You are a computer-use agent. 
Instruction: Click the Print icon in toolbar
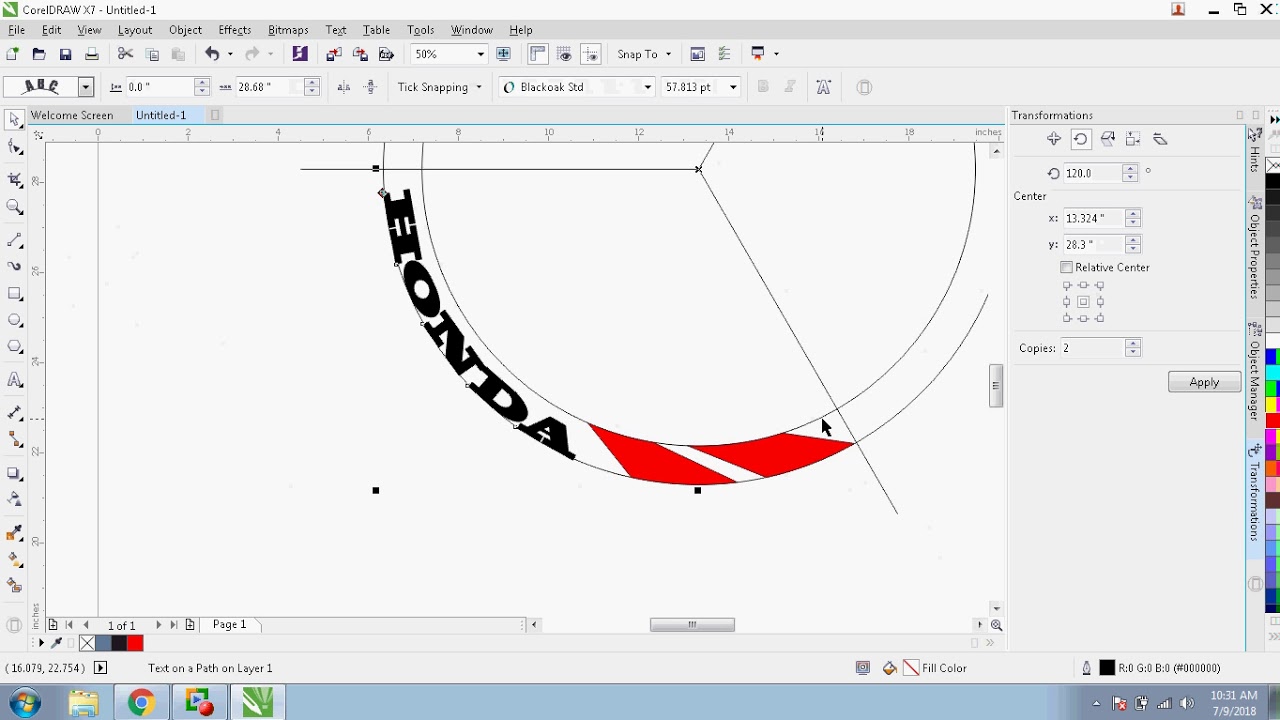[91, 54]
